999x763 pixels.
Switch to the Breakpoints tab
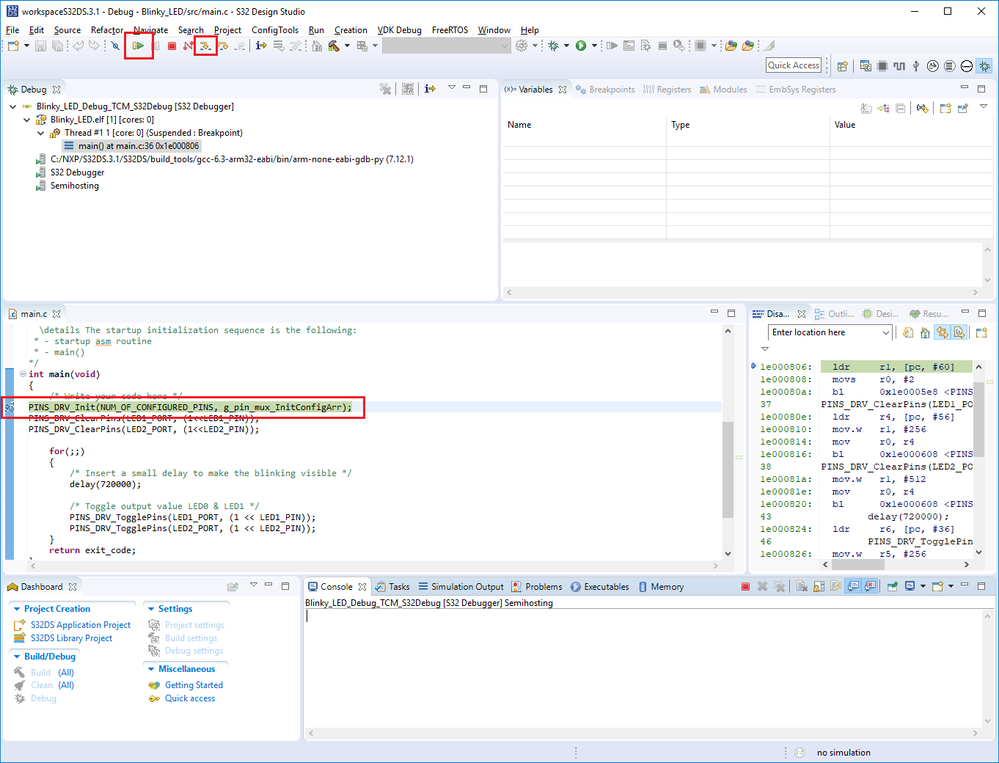coord(605,89)
